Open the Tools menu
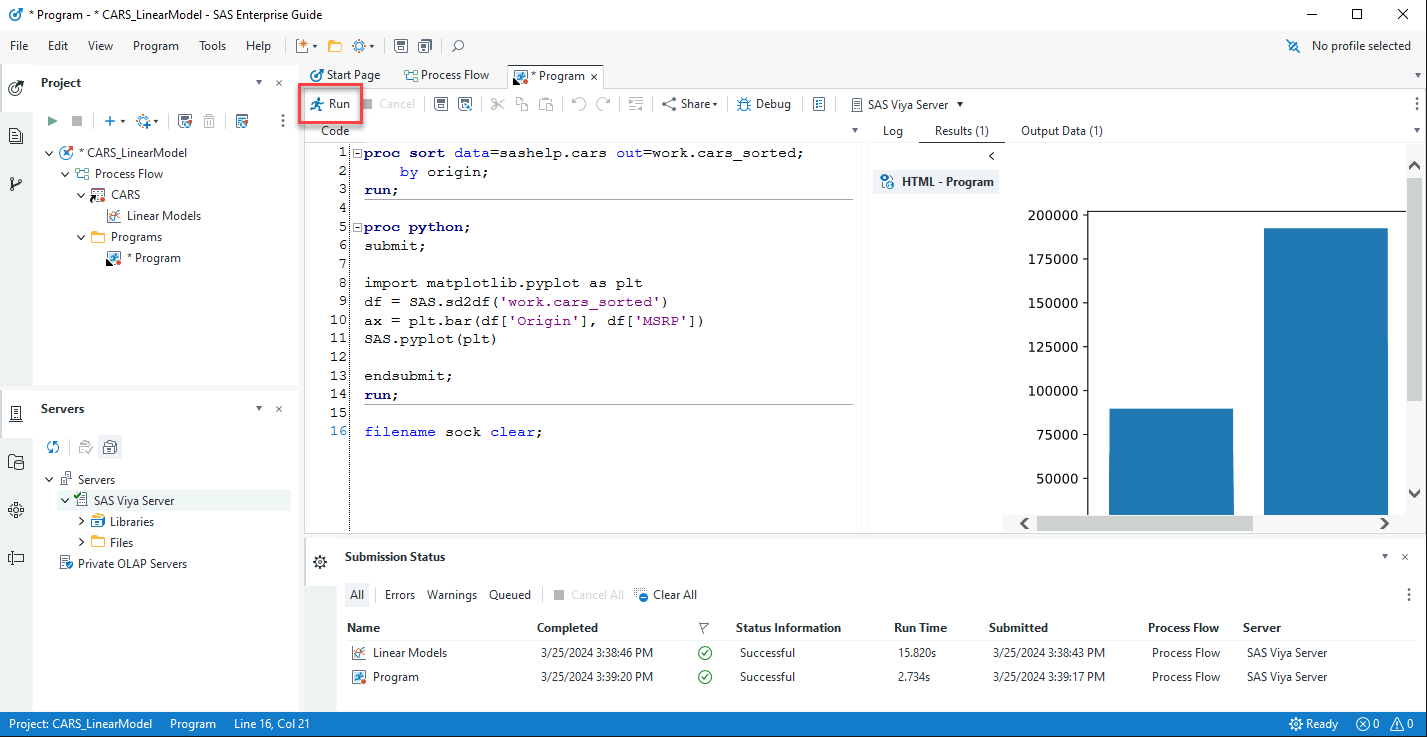The width and height of the screenshot is (1427, 737). [212, 46]
